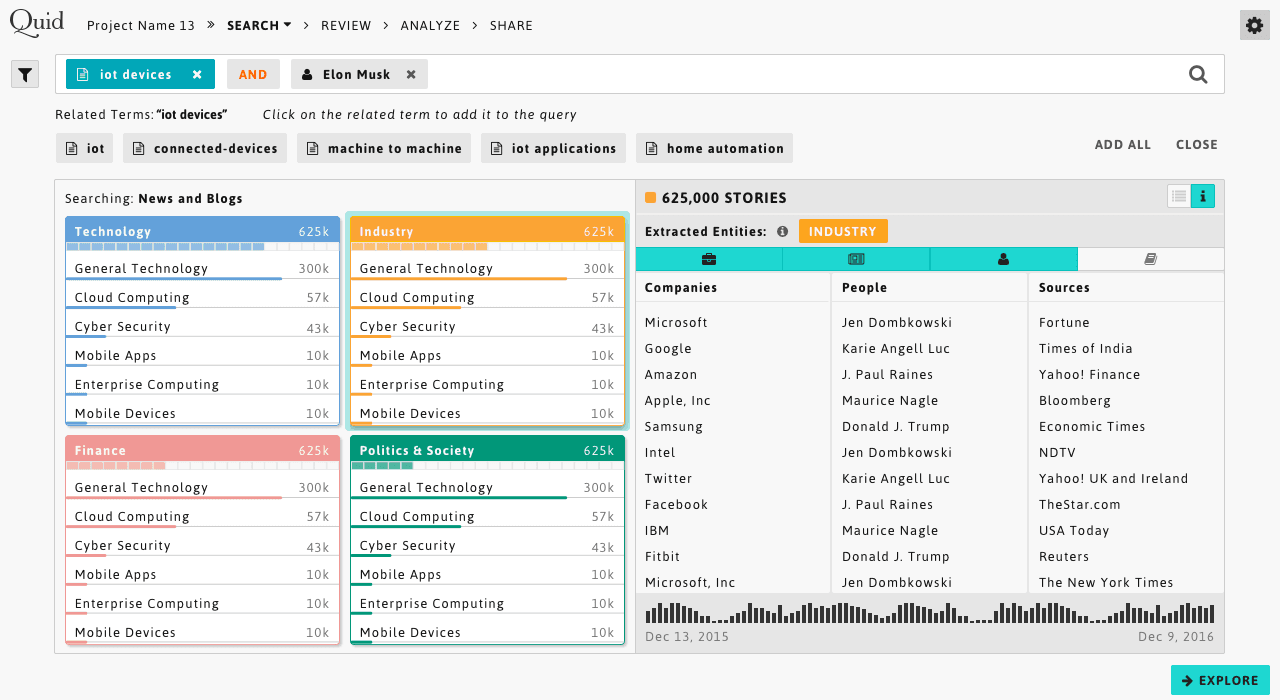Click the INDUSTRY entity badge
This screenshot has width=1280, height=700.
coord(843,231)
